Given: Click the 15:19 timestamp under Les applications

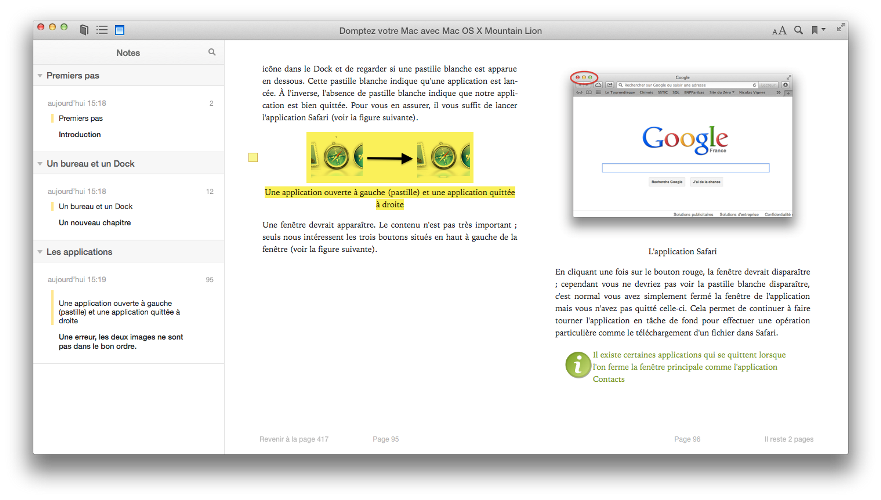Looking at the screenshot, I should point(76,279).
